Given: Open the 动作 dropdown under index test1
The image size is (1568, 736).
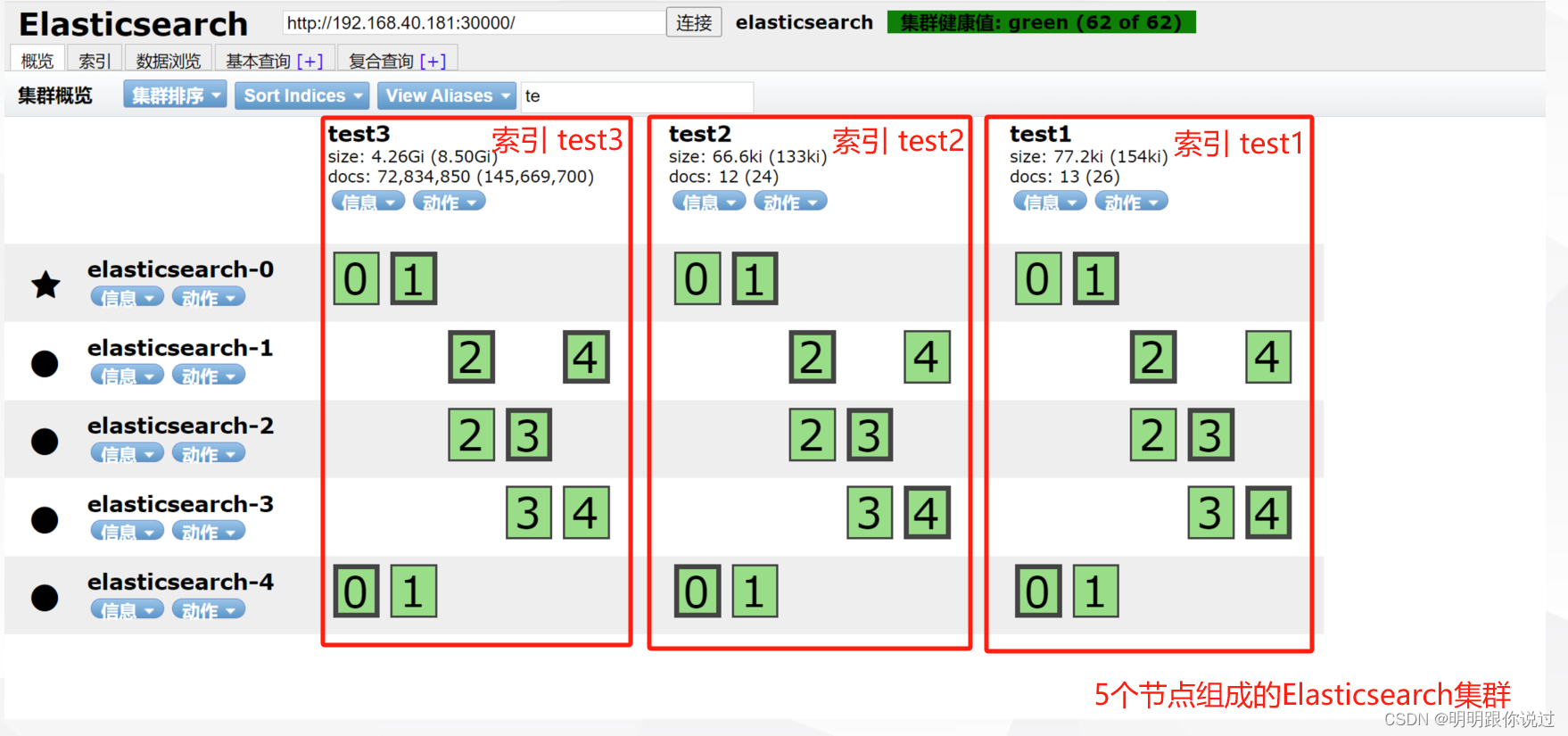Looking at the screenshot, I should 1132,202.
